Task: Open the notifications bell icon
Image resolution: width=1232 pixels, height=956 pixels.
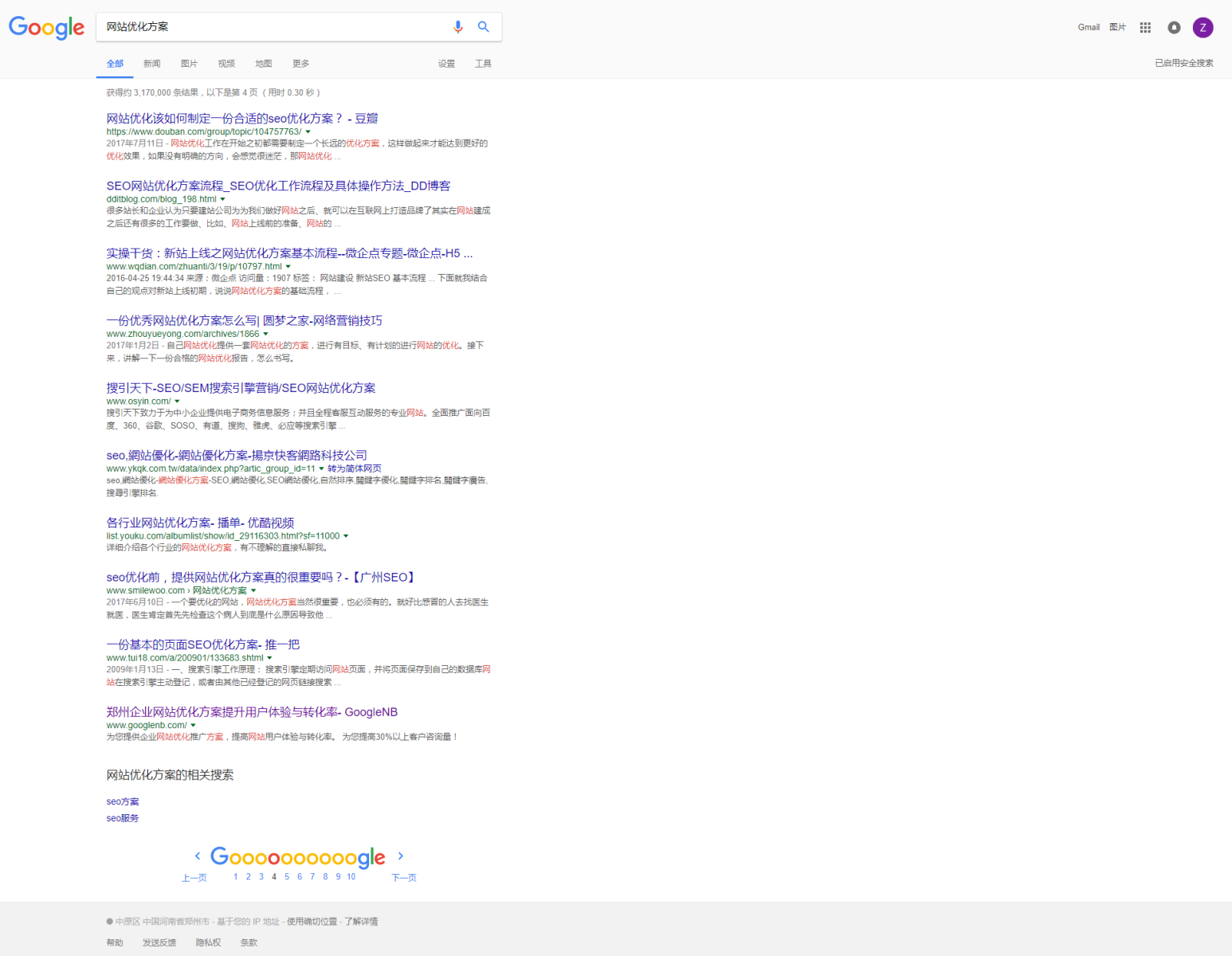Action: pos(1174,27)
